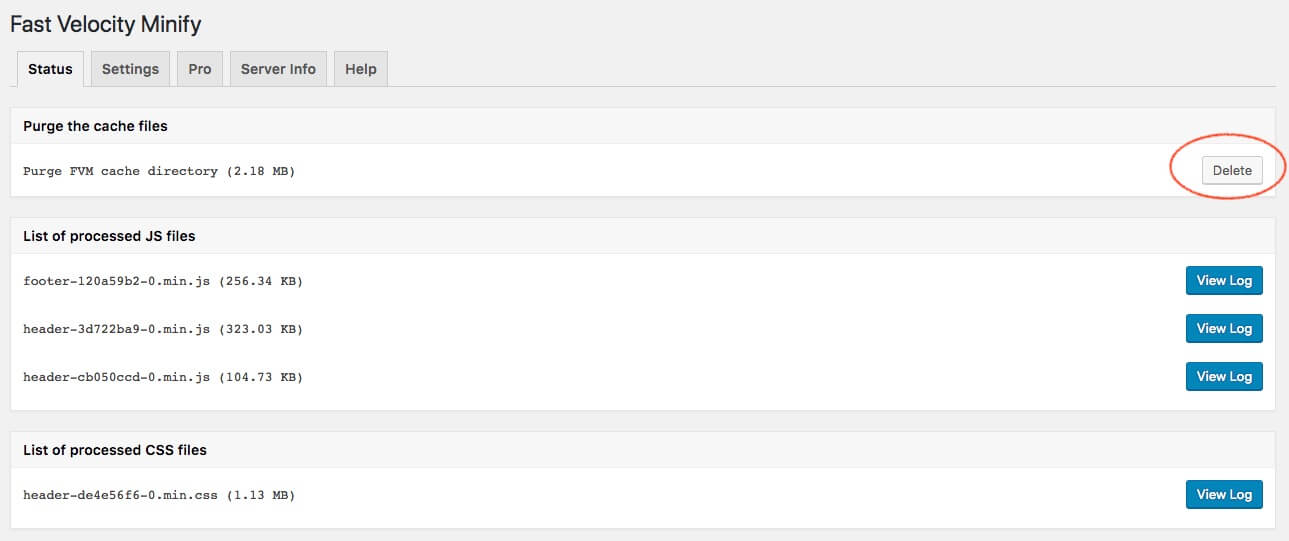
Task: Click the 2.18 MB cache size text
Action: (x=260, y=172)
